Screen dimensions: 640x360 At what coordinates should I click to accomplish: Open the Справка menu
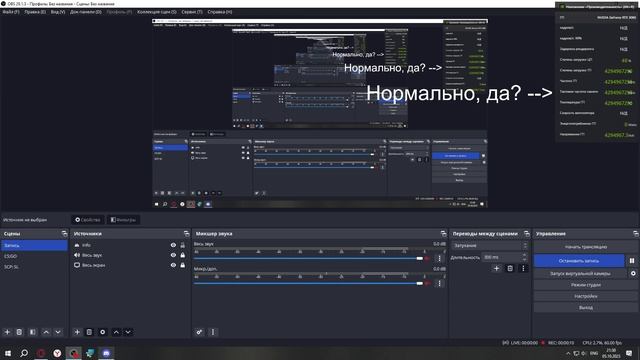(220, 12)
